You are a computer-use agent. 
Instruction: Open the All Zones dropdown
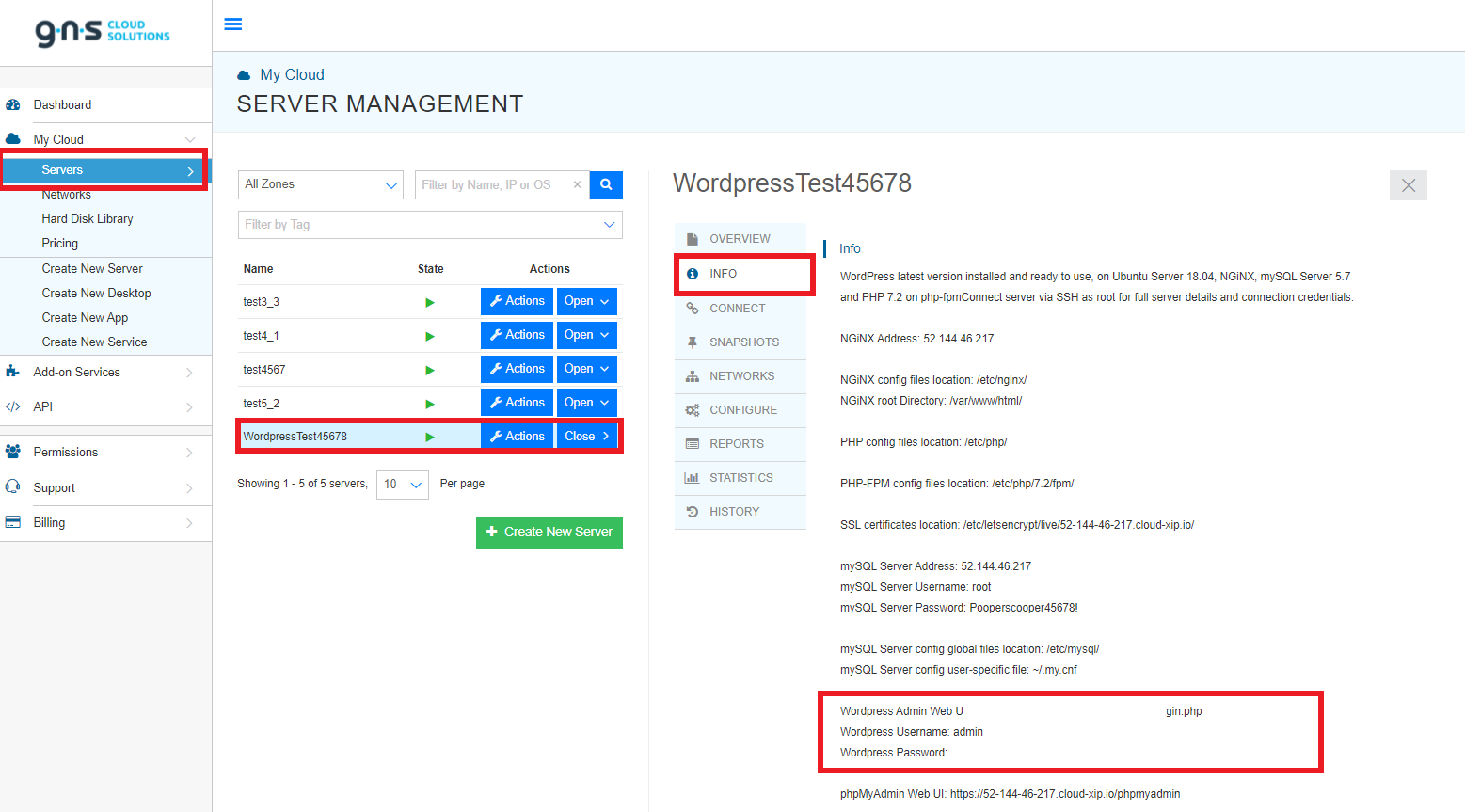[321, 184]
